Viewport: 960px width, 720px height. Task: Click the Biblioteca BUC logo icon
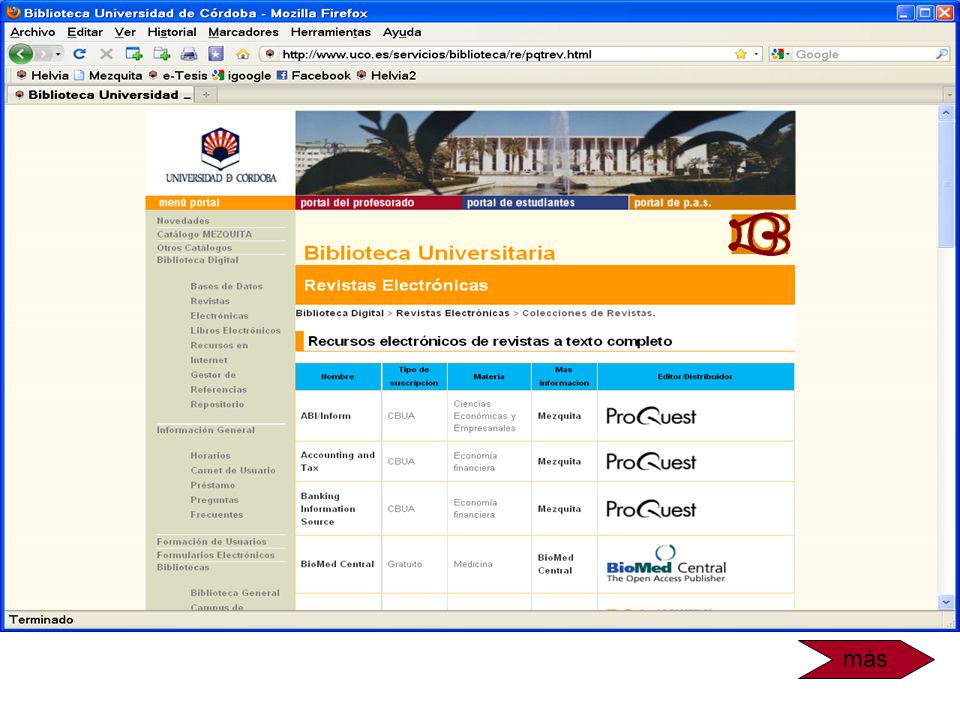coord(760,234)
